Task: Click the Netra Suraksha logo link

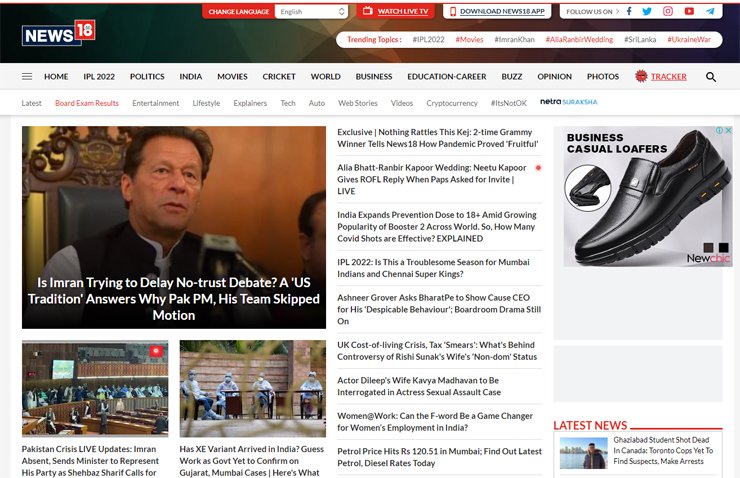Action: [569, 101]
